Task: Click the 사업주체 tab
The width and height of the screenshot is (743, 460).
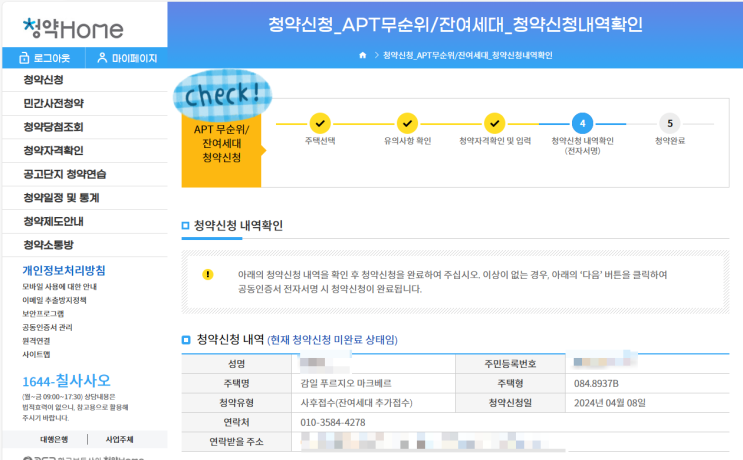Action: click(119, 440)
